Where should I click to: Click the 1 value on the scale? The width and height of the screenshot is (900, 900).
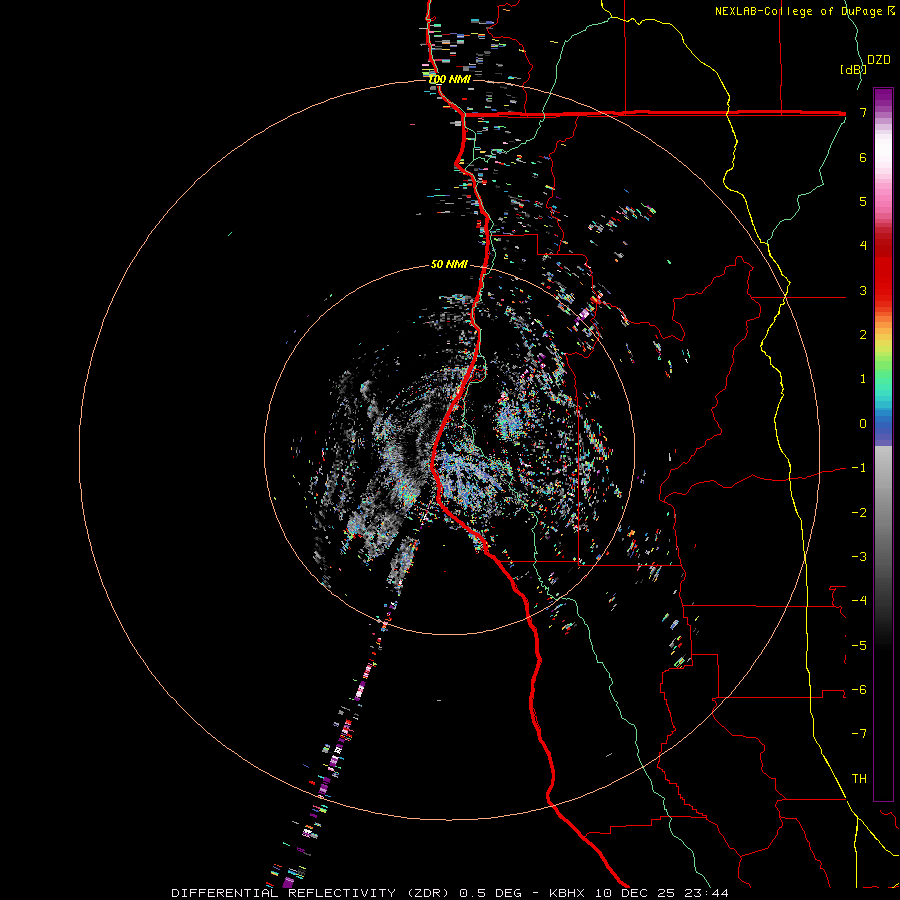(863, 379)
